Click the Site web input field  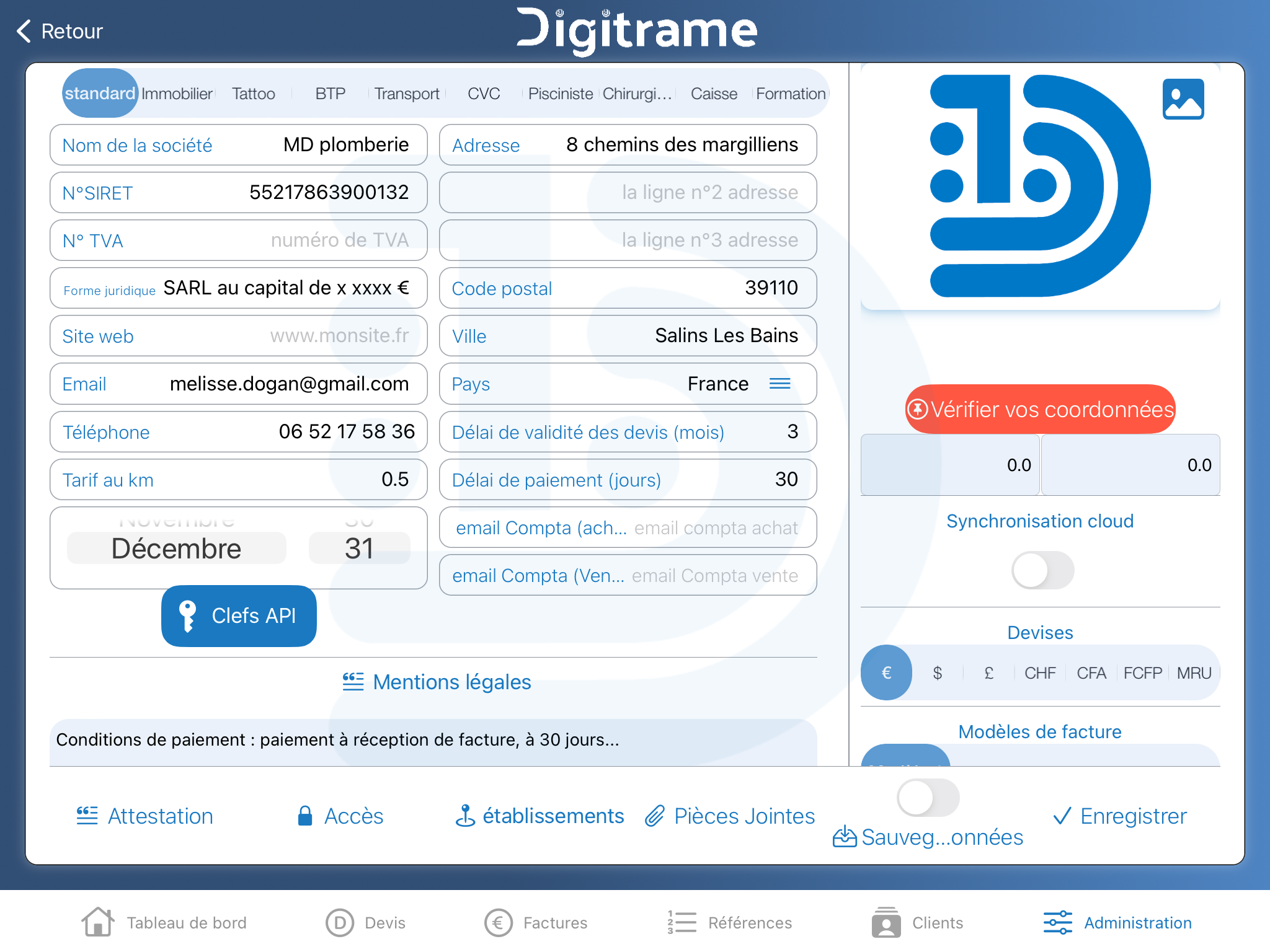pyautogui.click(x=239, y=336)
